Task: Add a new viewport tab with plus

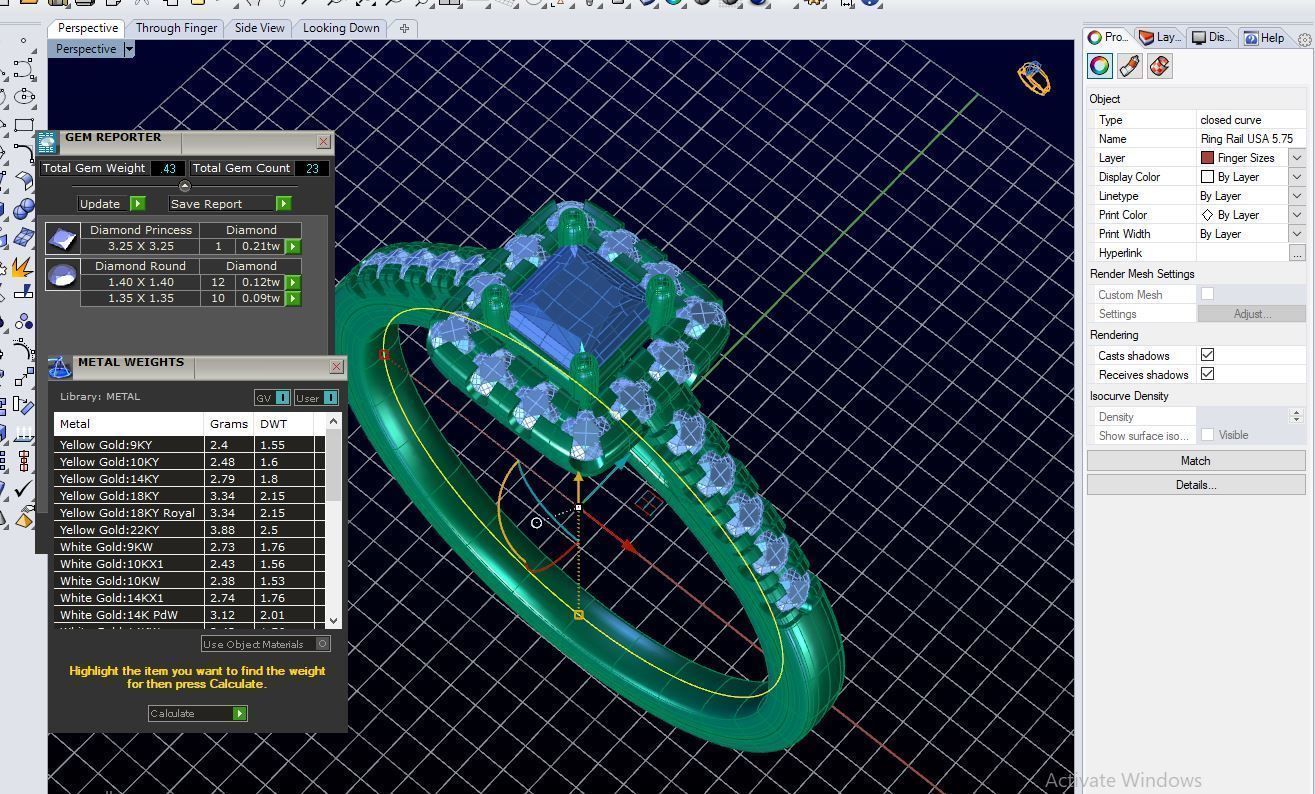Action: point(404,28)
